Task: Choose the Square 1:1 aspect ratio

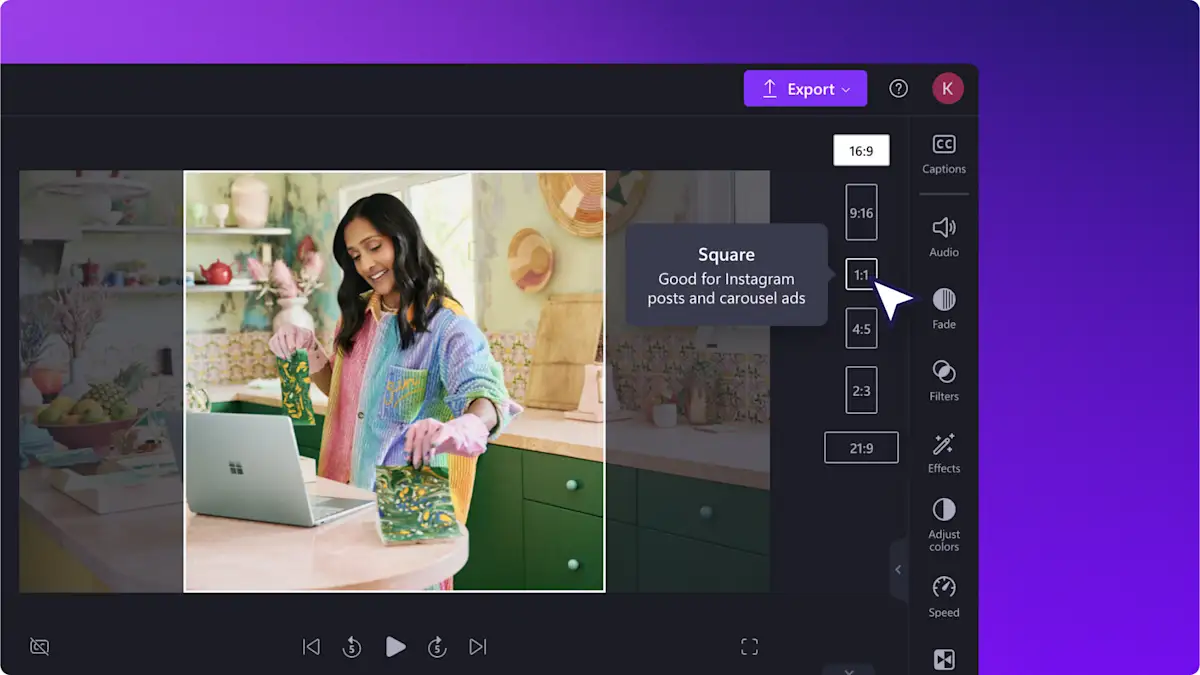Action: coord(861,273)
